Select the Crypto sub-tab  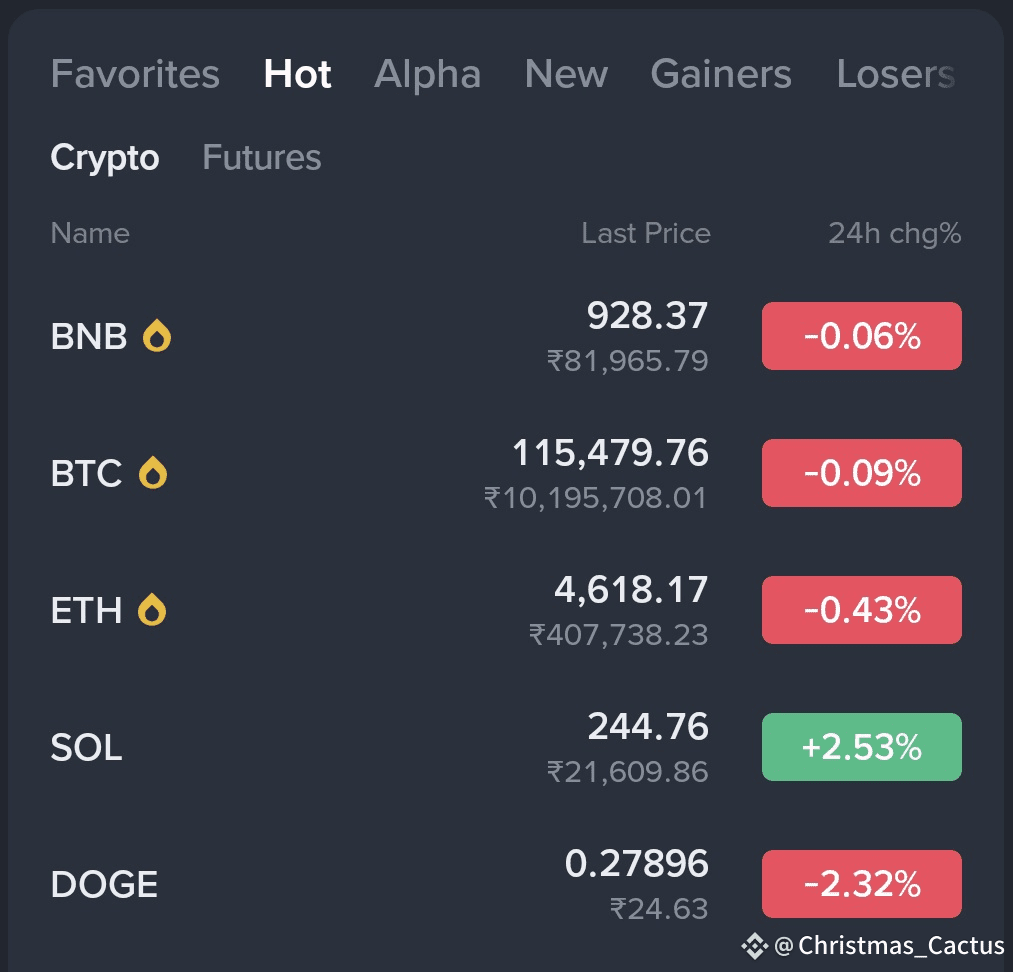pyautogui.click(x=105, y=158)
